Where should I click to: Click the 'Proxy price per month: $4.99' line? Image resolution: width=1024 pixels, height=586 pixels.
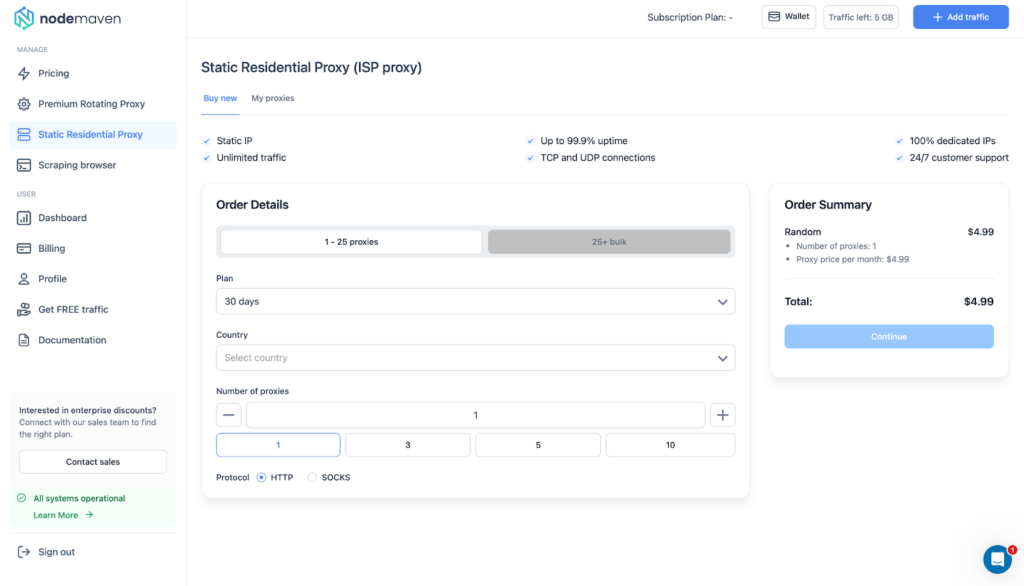click(852, 259)
